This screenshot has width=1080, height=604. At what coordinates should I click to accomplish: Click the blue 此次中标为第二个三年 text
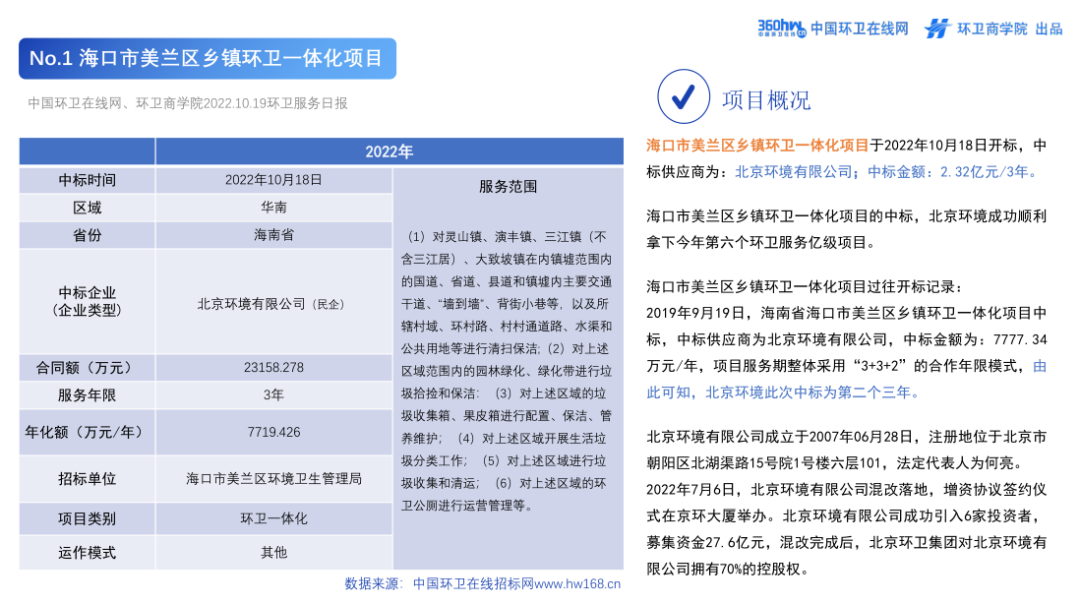coord(813,393)
